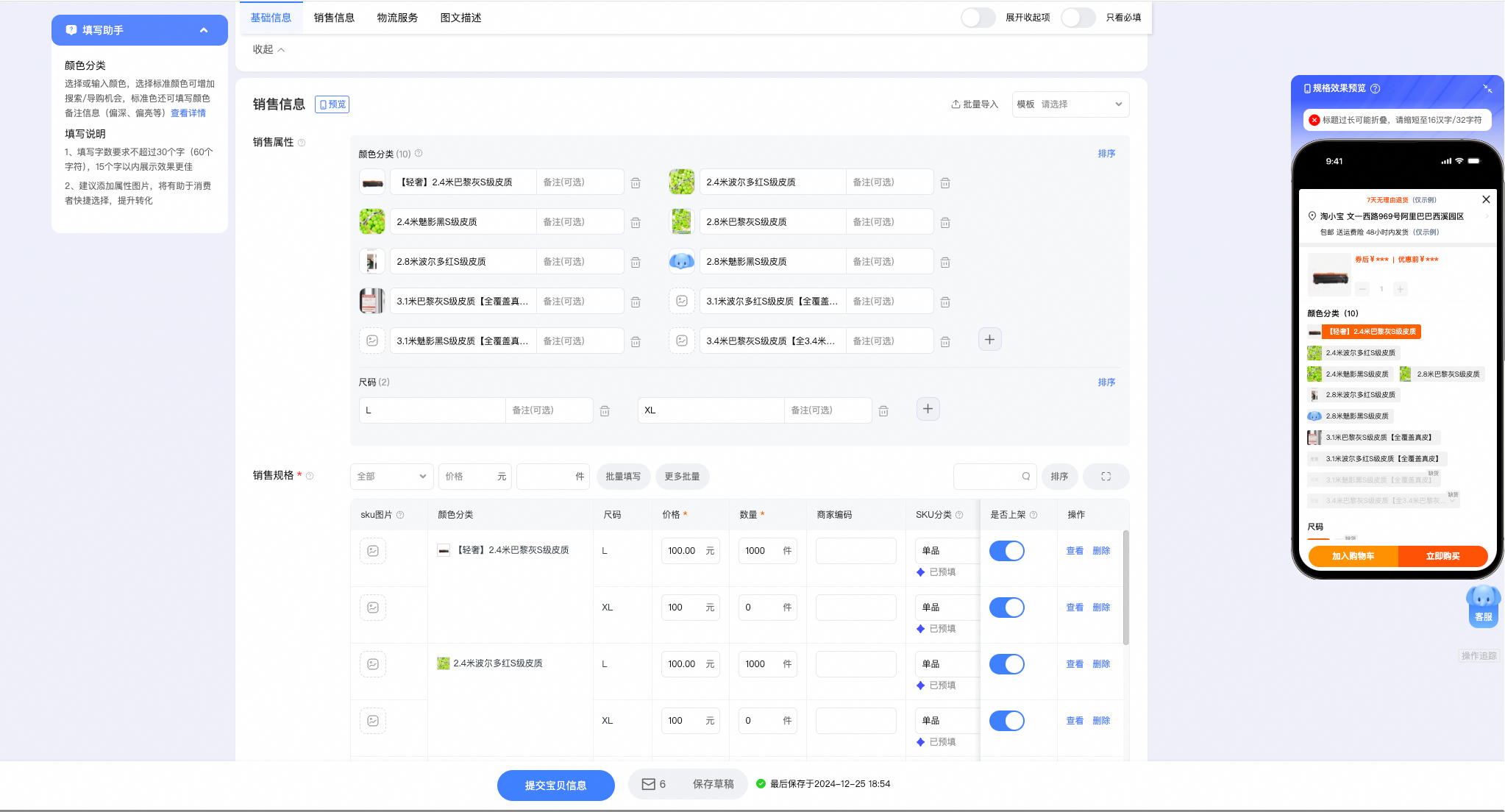Toggle 展开收起项 switch
The height and width of the screenshot is (812, 1505).
(978, 18)
